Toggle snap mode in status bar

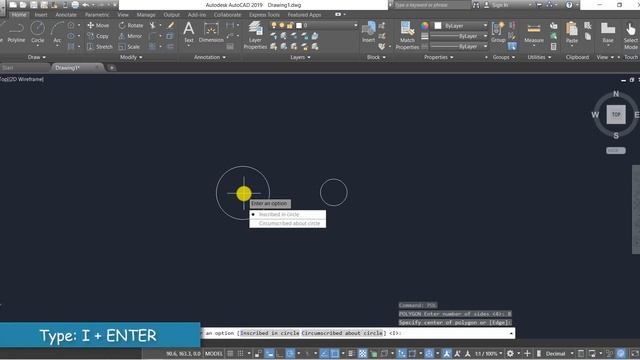pyautogui.click(x=241, y=353)
